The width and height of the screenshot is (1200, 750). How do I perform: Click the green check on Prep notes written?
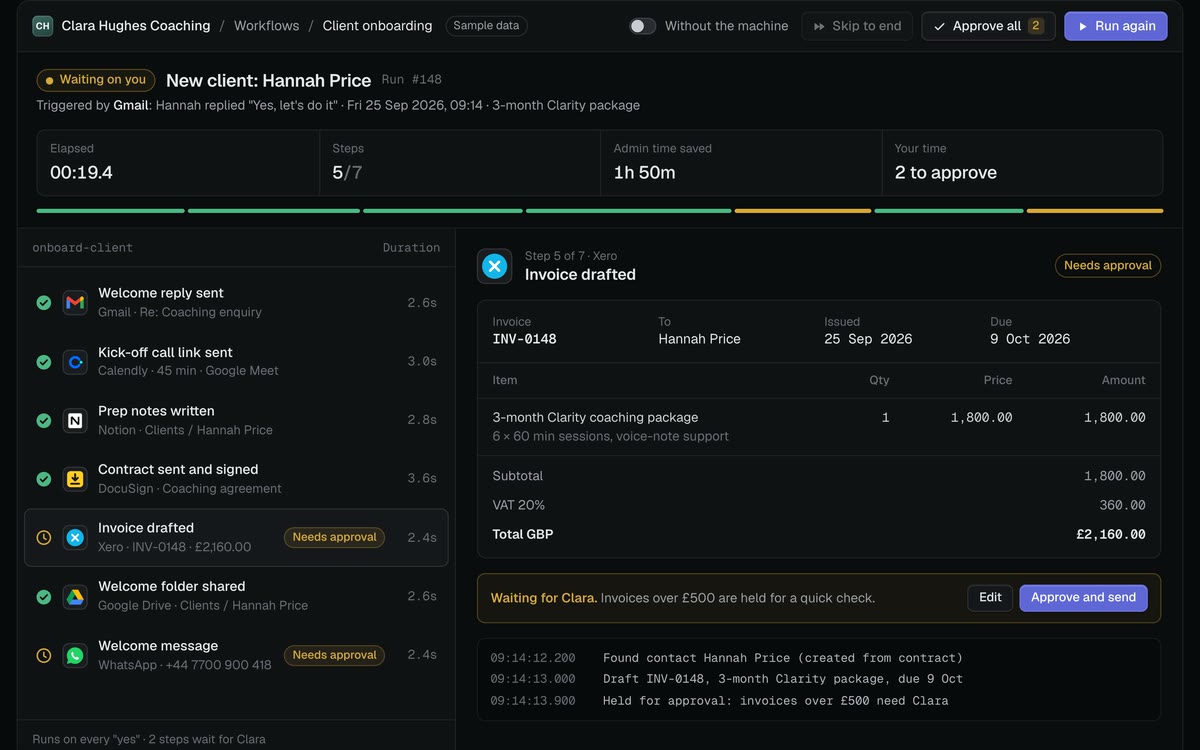[44, 421]
